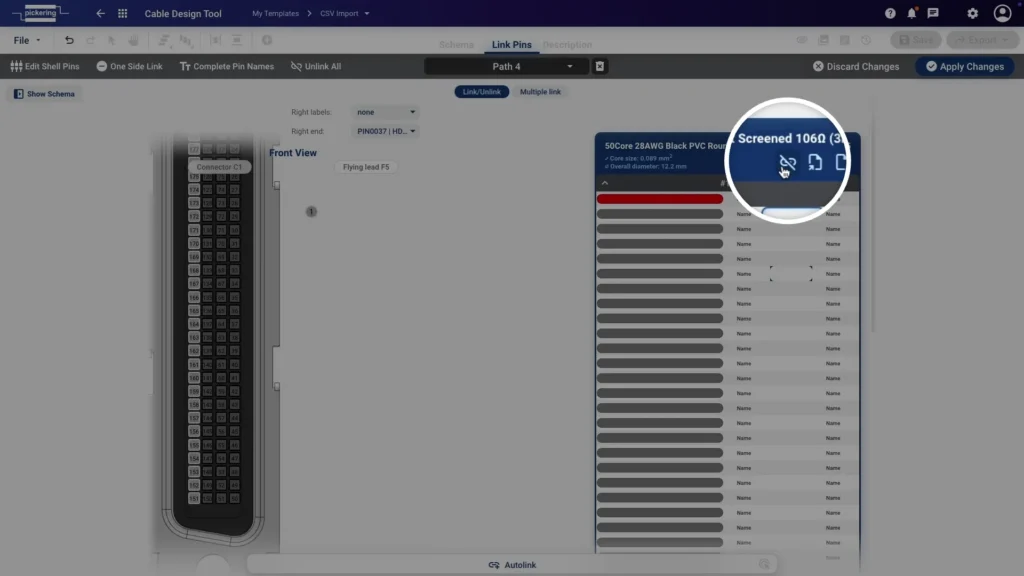Click the Autolink button
The image size is (1024, 576).
click(x=512, y=565)
